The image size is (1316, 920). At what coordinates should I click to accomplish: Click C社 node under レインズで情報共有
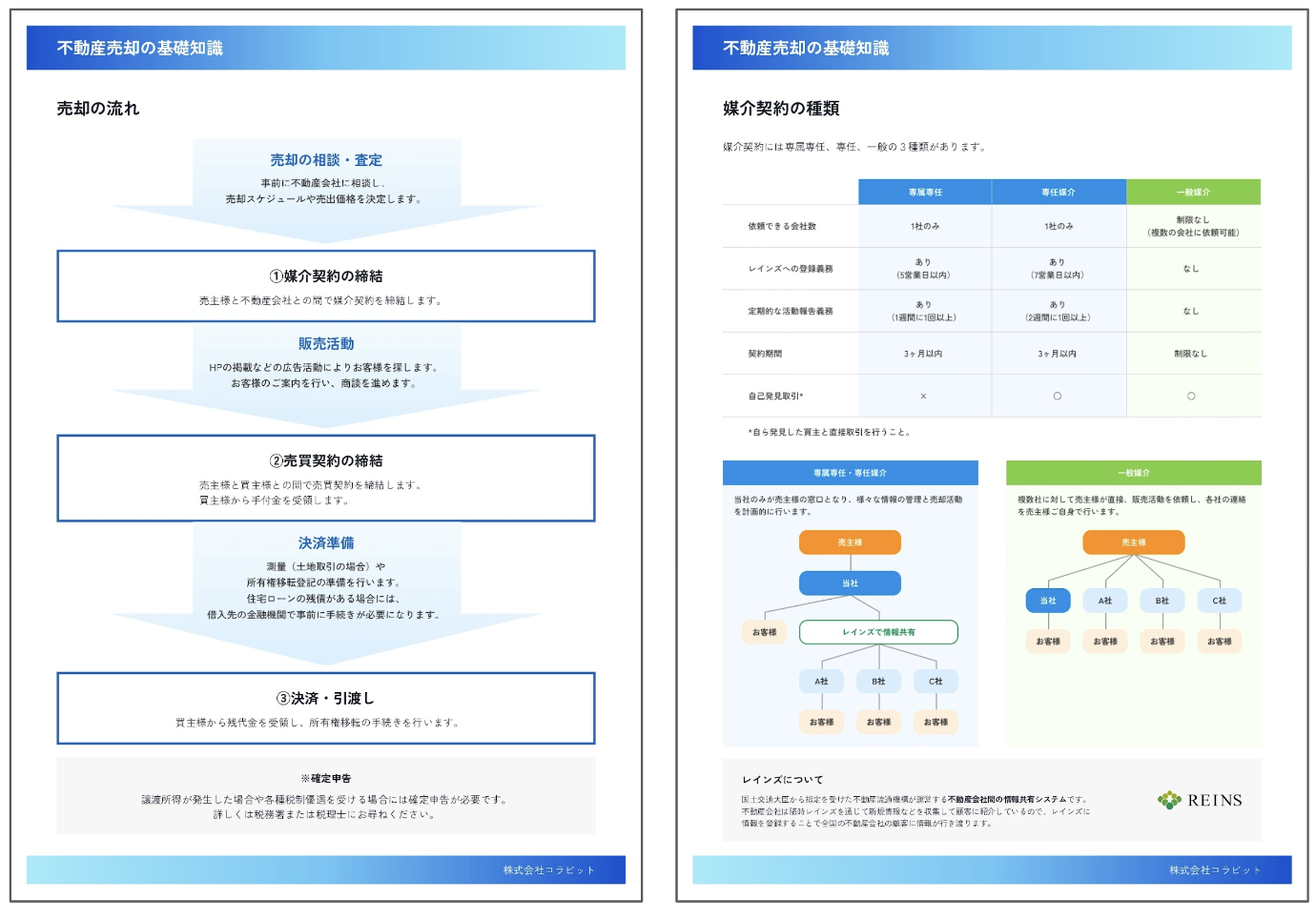coord(936,682)
